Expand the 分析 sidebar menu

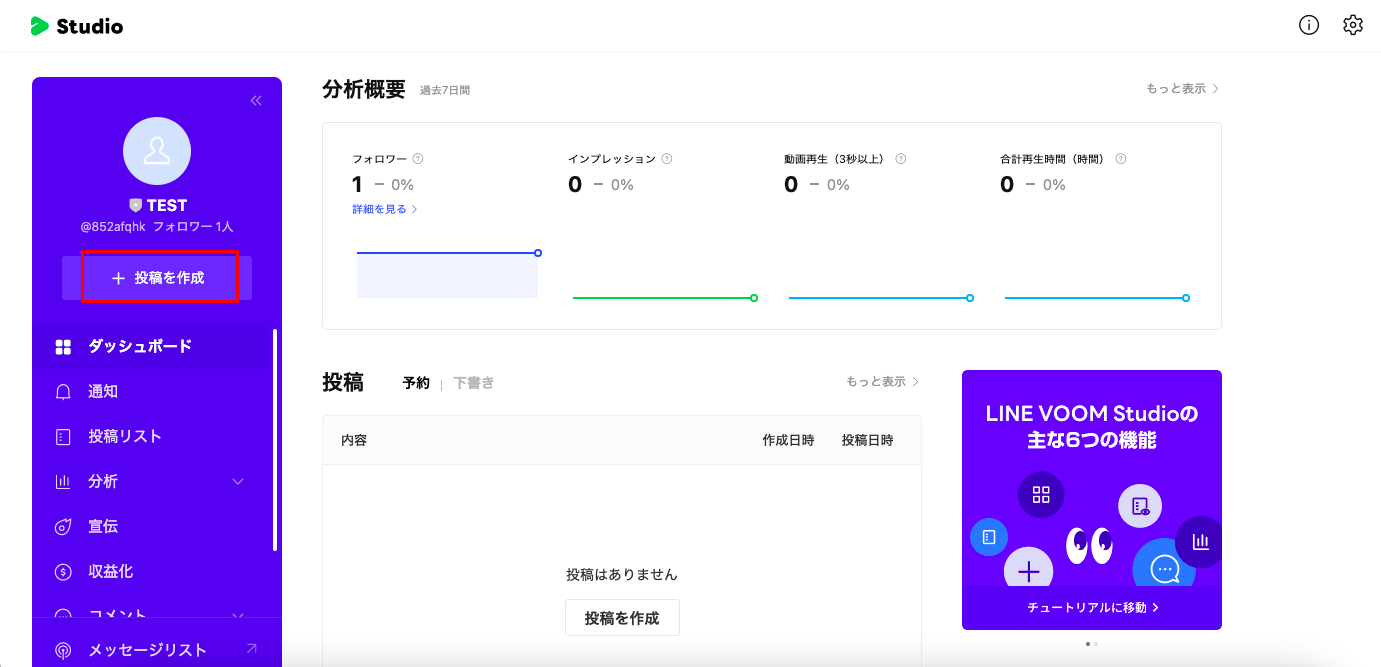[x=238, y=482]
